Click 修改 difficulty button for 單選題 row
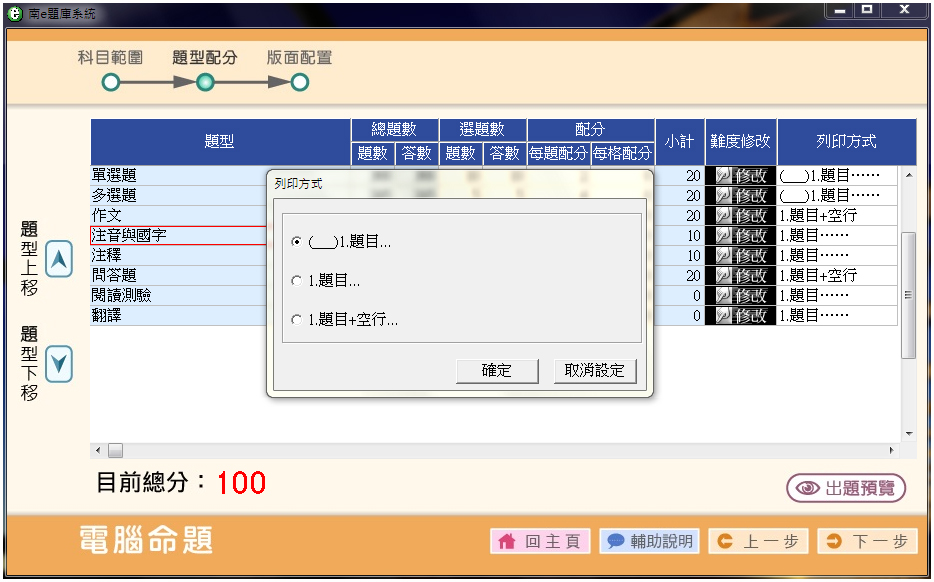Image resolution: width=934 pixels, height=582 pixels. pyautogui.click(x=740, y=176)
